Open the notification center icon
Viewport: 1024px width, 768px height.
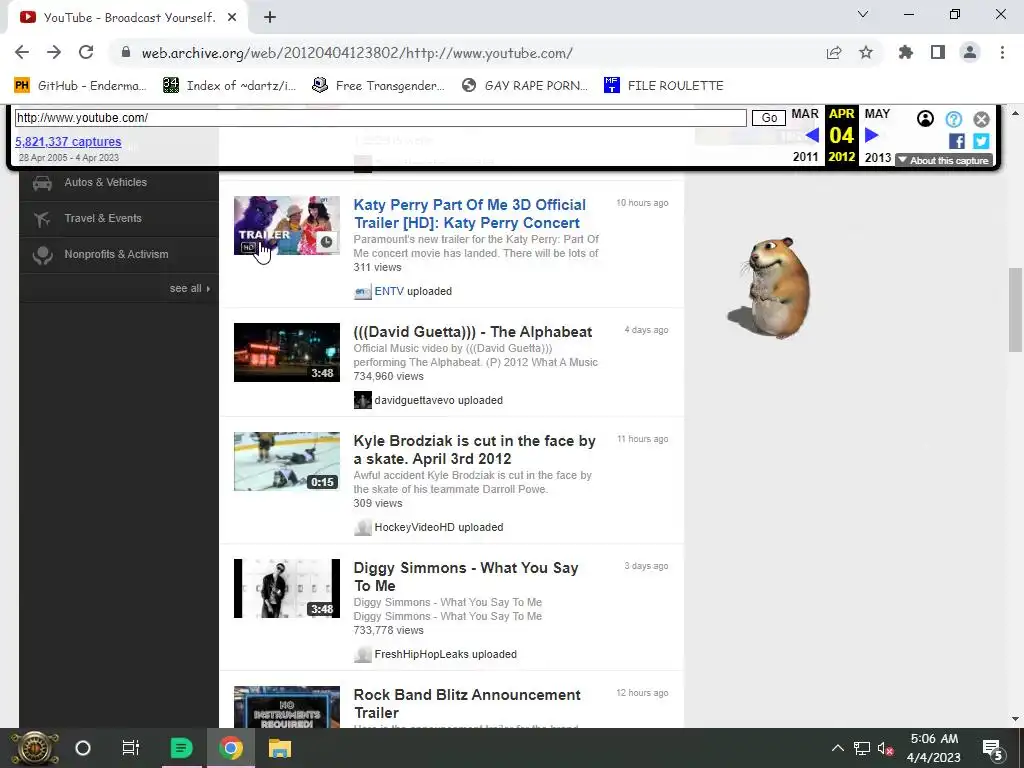click(993, 749)
